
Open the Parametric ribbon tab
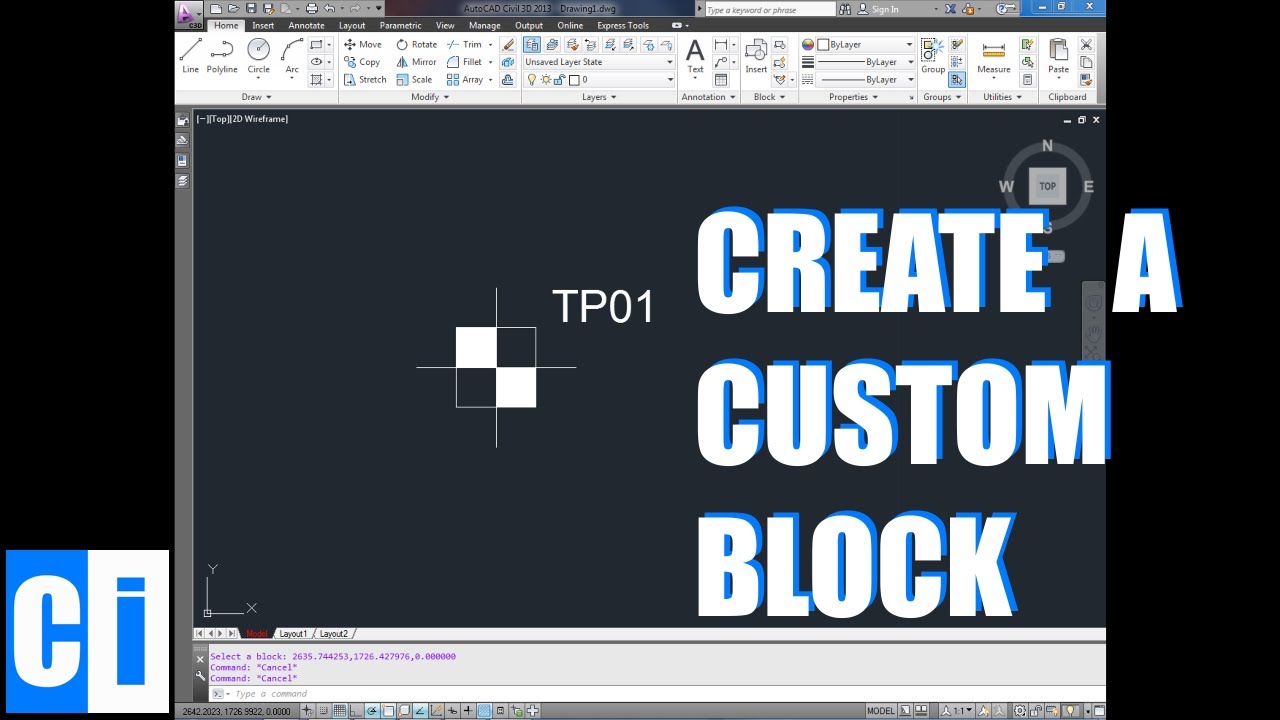pyautogui.click(x=400, y=25)
